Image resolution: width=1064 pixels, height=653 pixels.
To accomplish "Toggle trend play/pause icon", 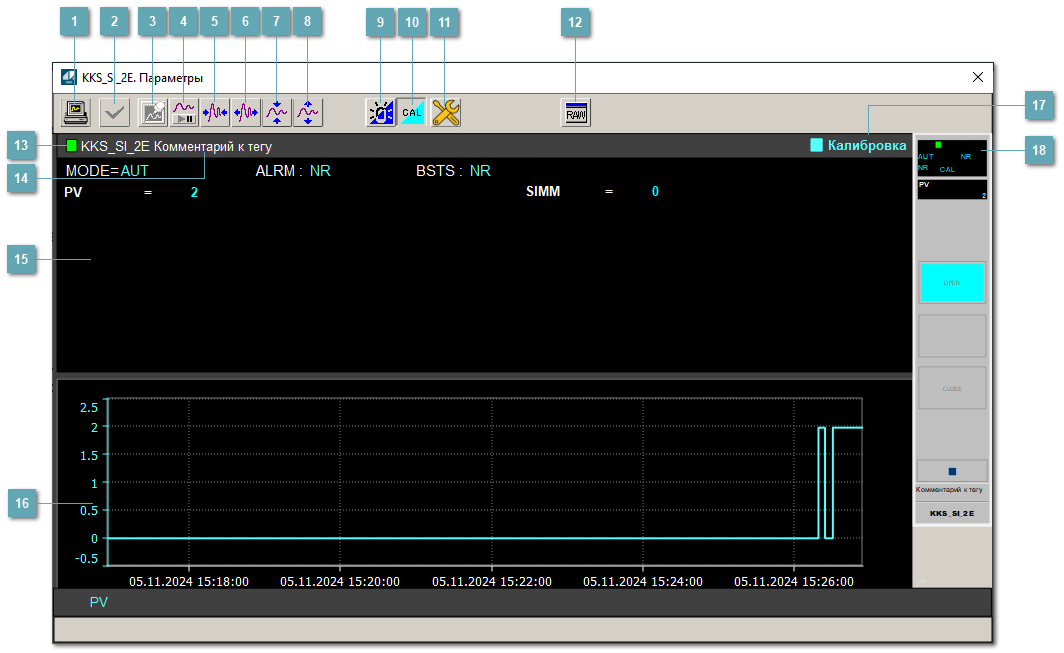I will [184, 113].
